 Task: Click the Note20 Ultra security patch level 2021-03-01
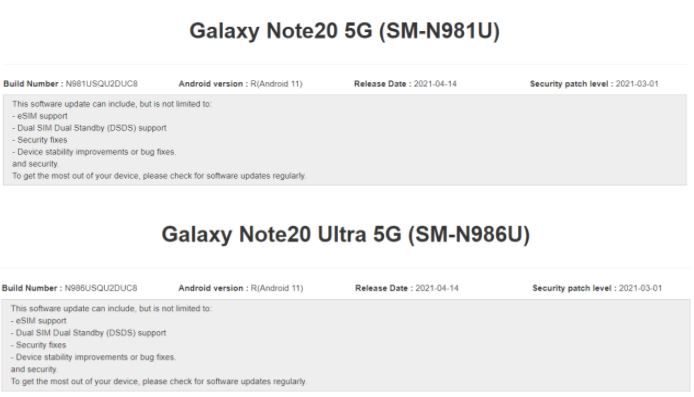[640, 288]
